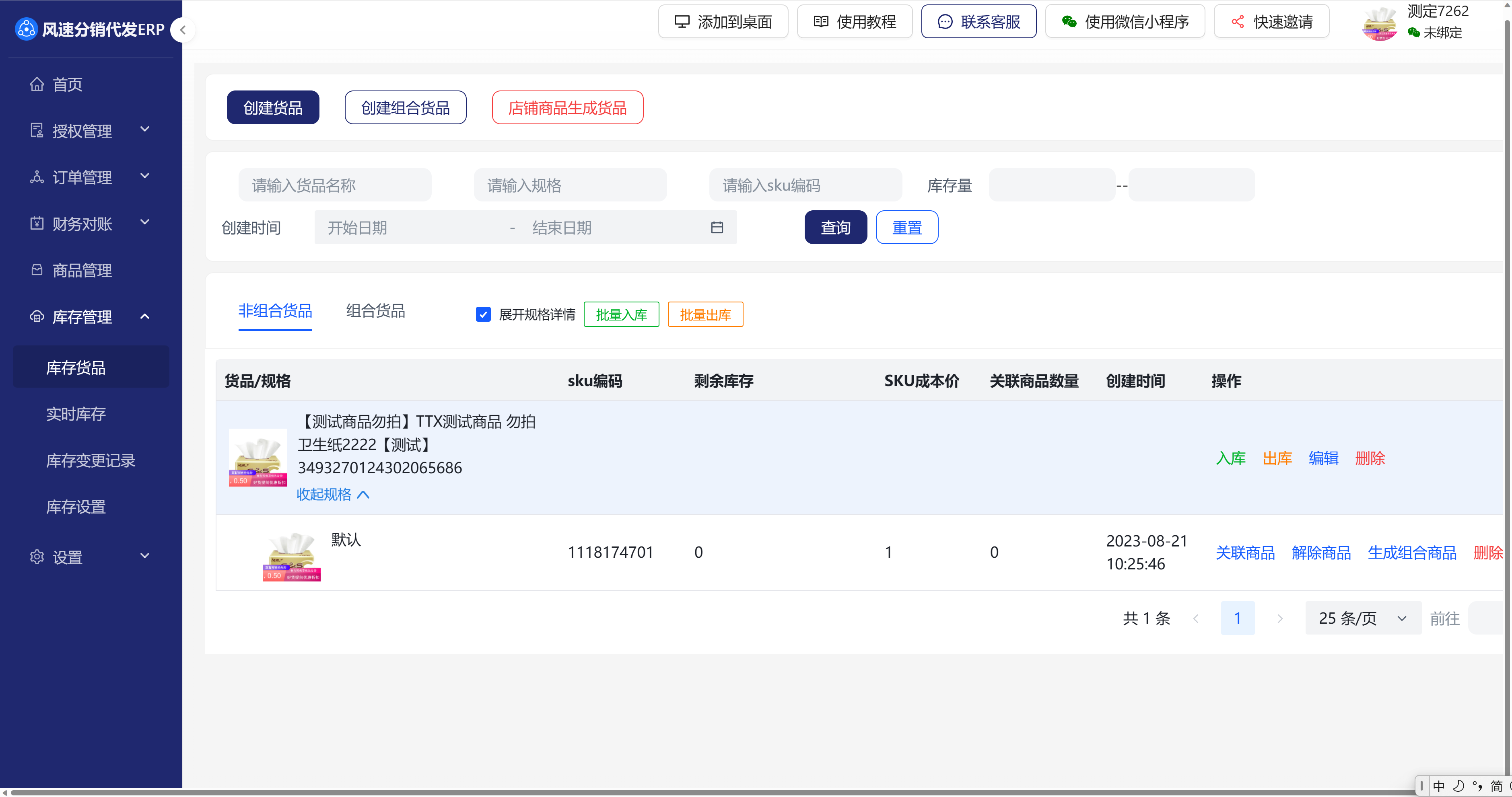Click the home icon next to 首页
The height and width of the screenshot is (797, 1512).
tap(37, 84)
